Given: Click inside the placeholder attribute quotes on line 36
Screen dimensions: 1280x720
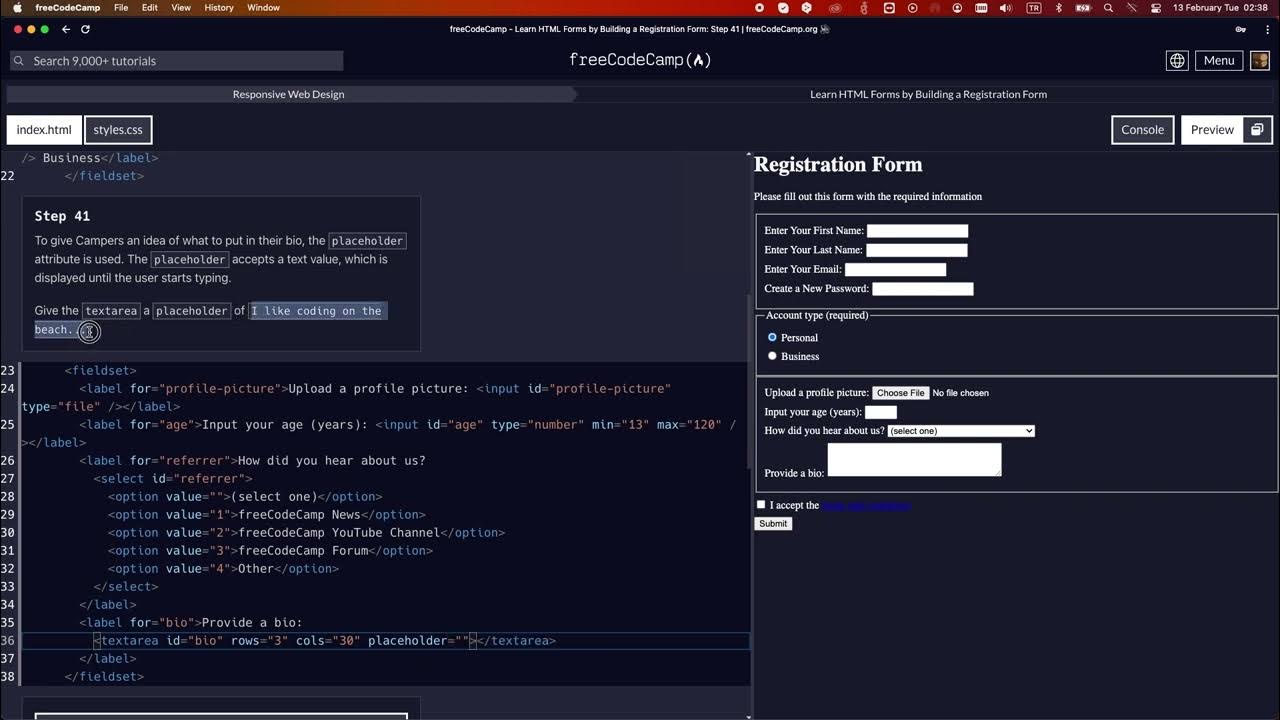Looking at the screenshot, I should point(462,641).
